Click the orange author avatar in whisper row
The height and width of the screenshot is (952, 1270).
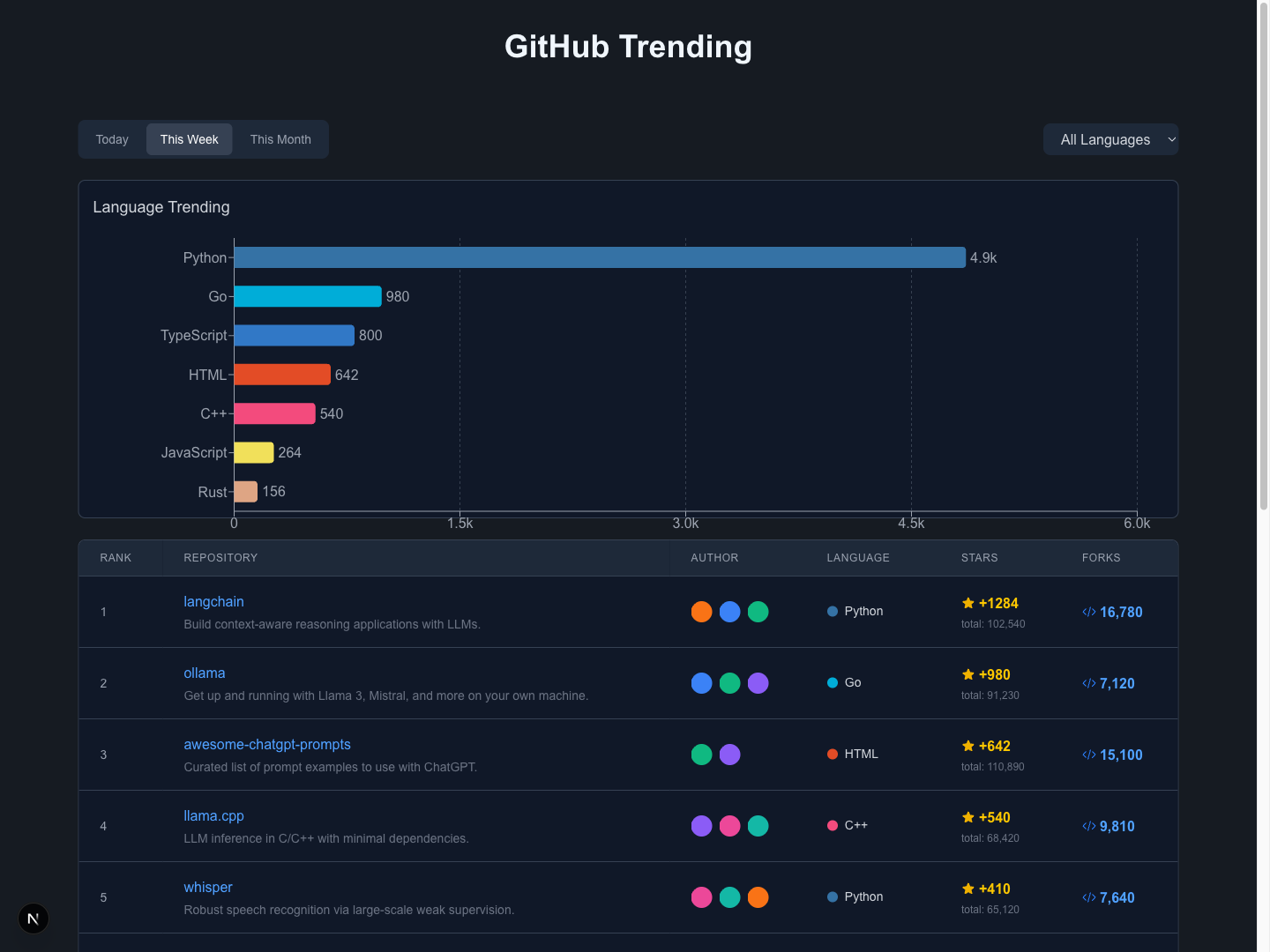(x=758, y=897)
